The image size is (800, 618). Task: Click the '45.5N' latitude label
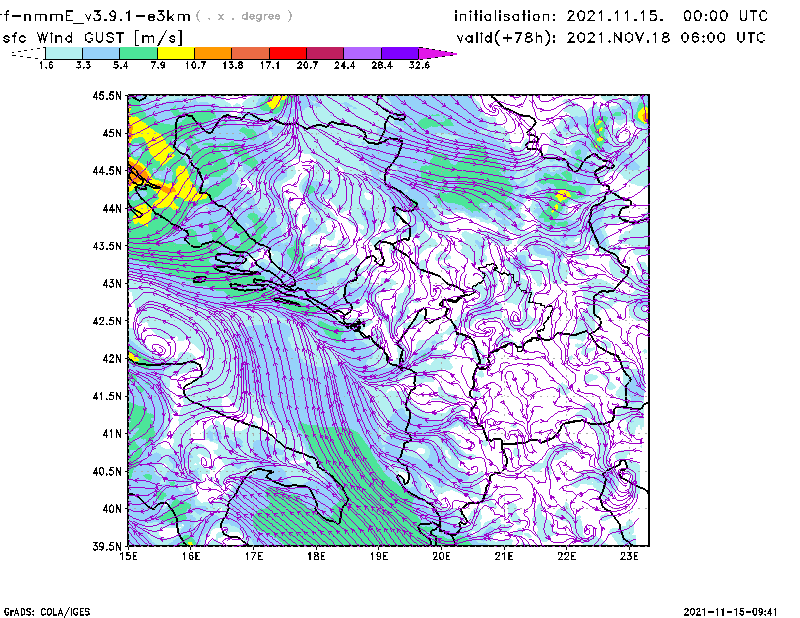107,95
